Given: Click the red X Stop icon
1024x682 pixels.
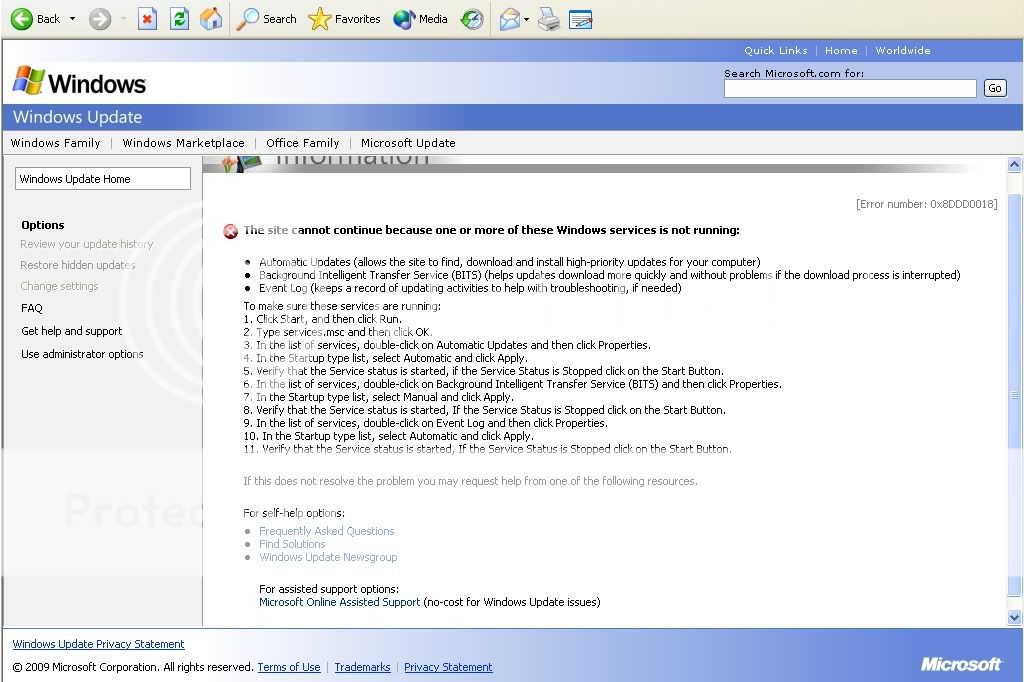Looking at the screenshot, I should click(148, 19).
